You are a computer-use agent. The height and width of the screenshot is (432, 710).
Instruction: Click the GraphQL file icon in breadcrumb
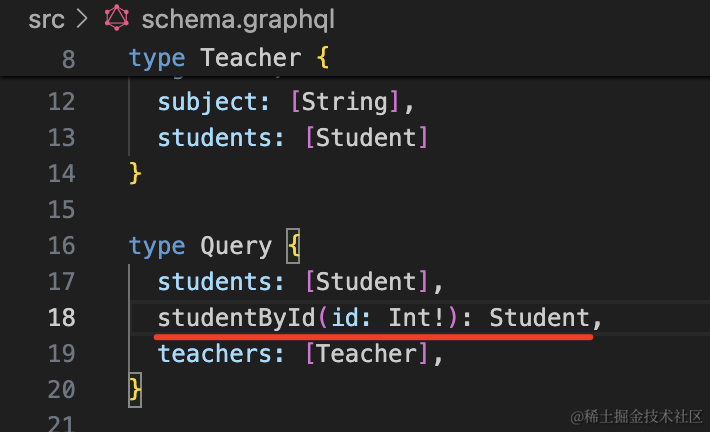pos(119,19)
